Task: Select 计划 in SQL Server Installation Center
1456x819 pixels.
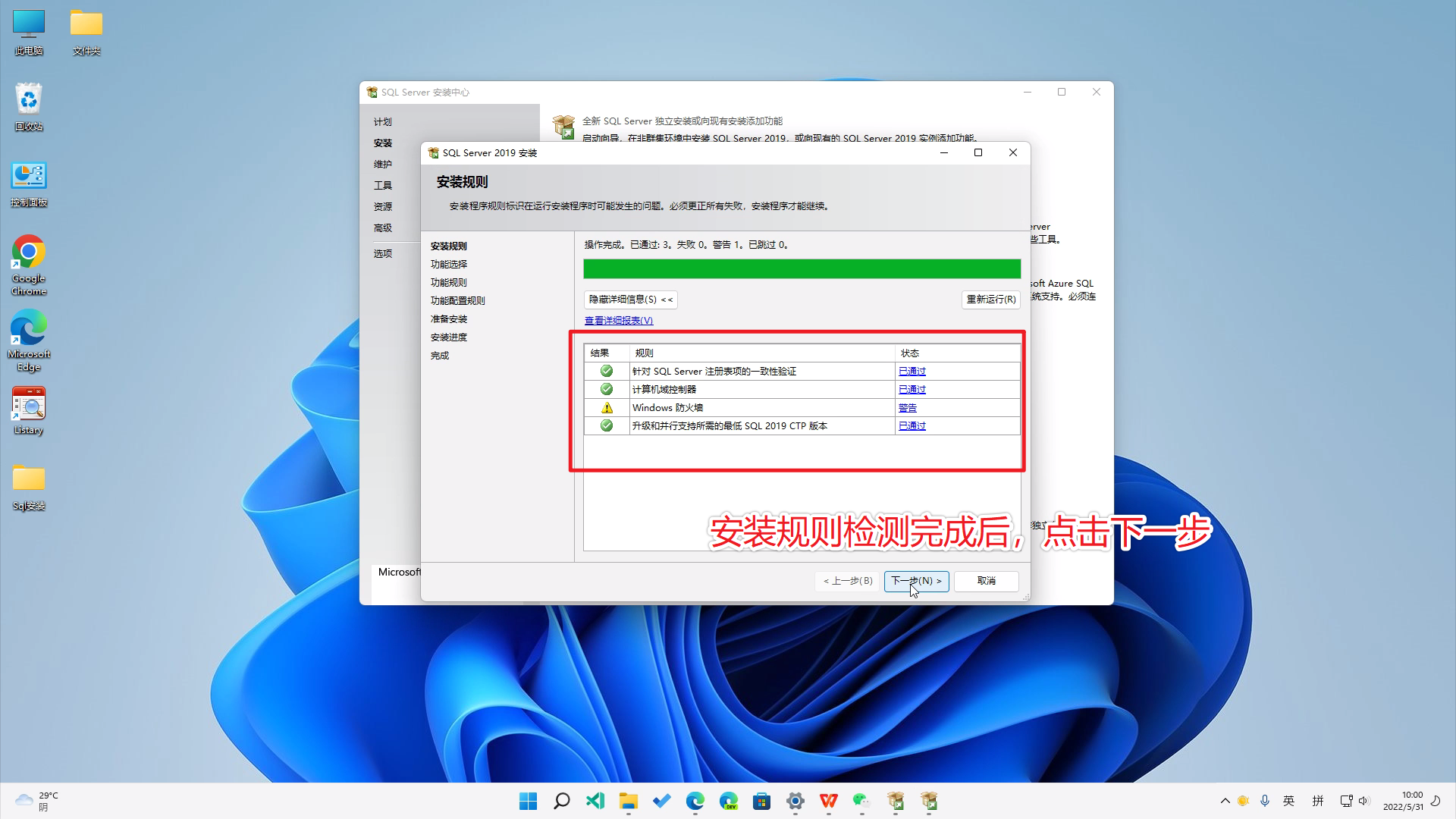Action: [x=382, y=121]
